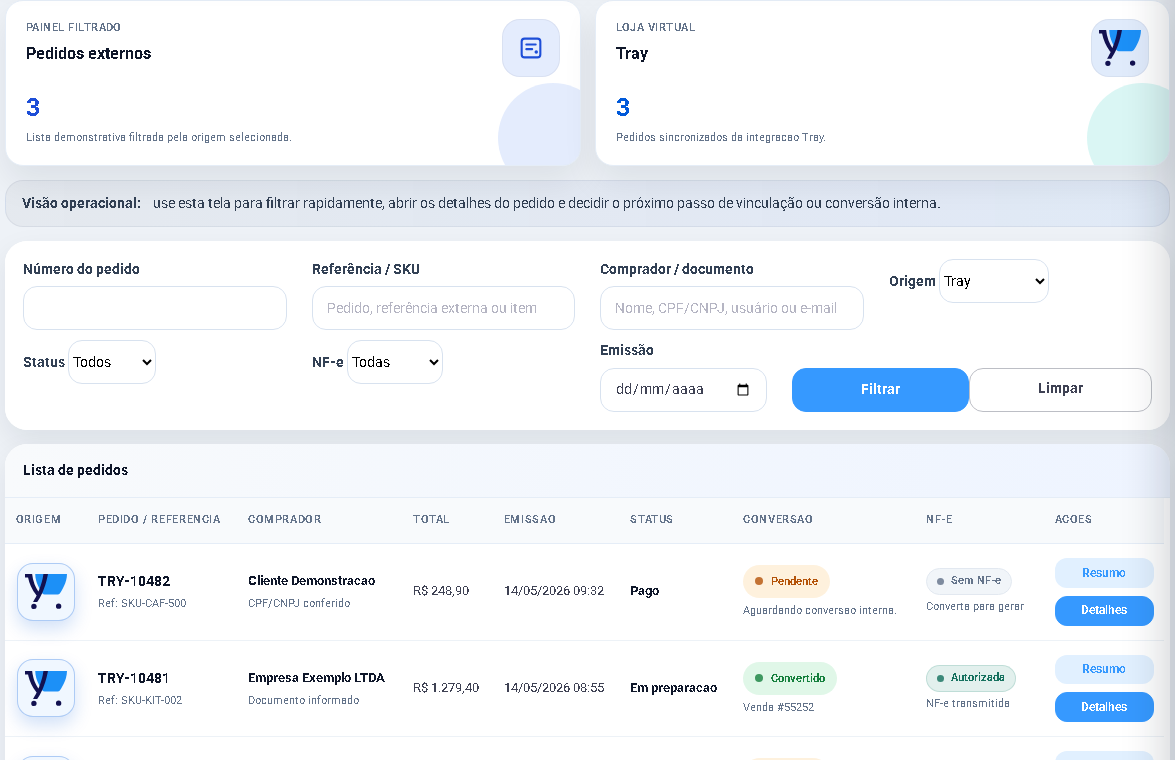Click the Sem NF-e badge
Image resolution: width=1175 pixels, height=760 pixels.
pos(969,581)
